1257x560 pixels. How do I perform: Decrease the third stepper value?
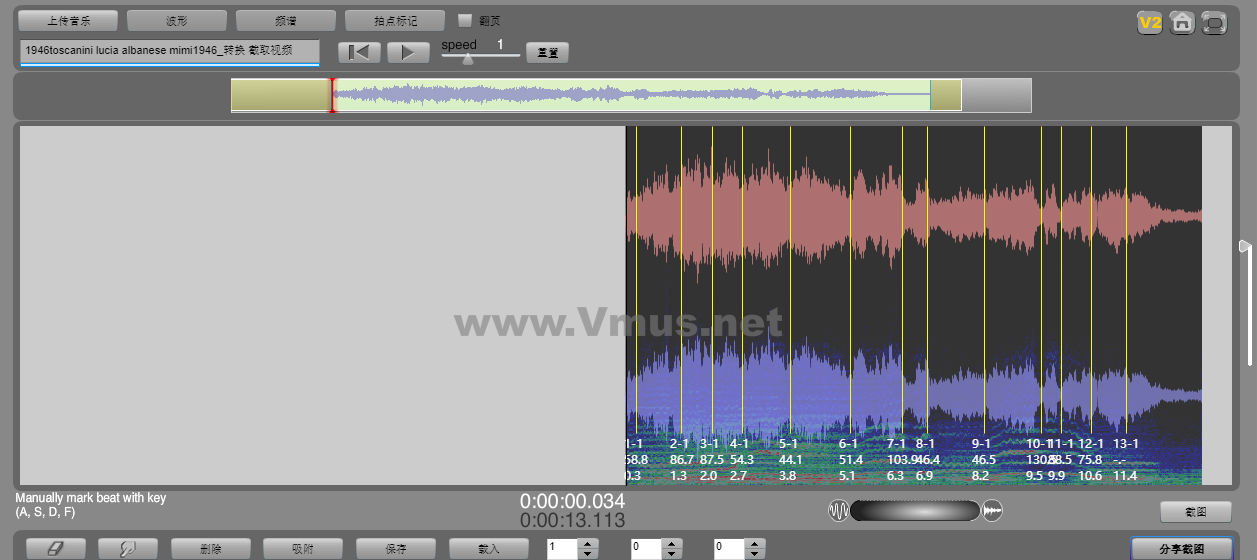coord(756,554)
